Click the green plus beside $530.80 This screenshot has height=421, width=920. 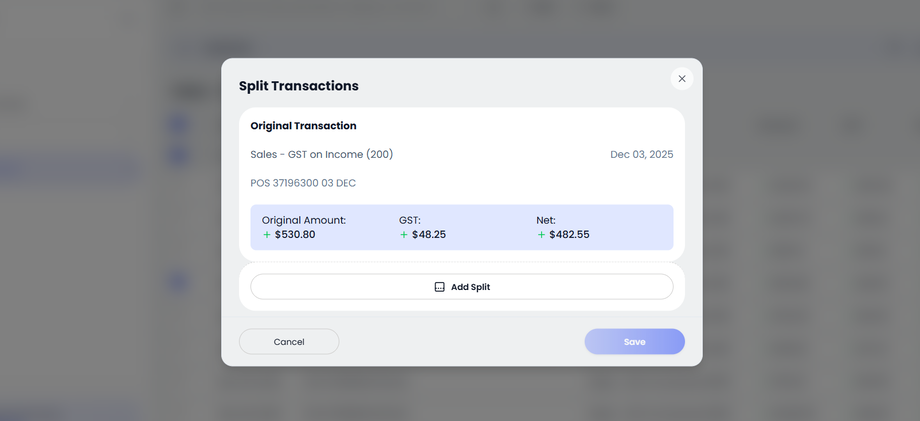(x=267, y=235)
